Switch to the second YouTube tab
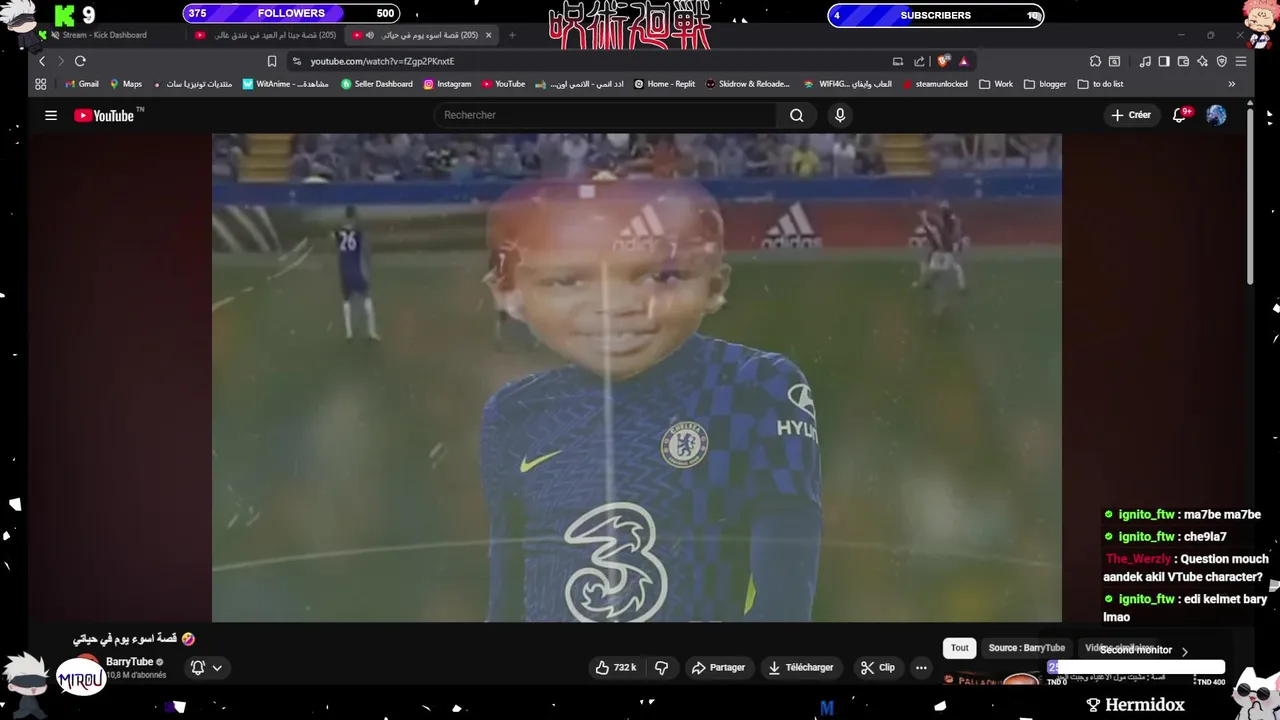The height and width of the screenshot is (720, 1280). [x=266, y=35]
